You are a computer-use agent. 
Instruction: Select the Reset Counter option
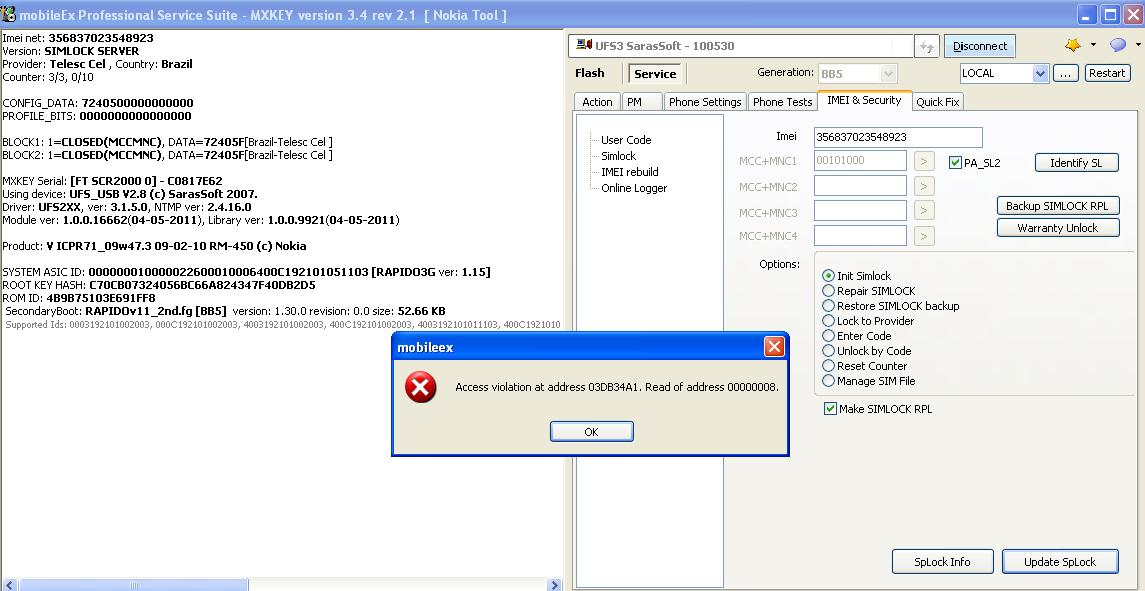[x=828, y=366]
